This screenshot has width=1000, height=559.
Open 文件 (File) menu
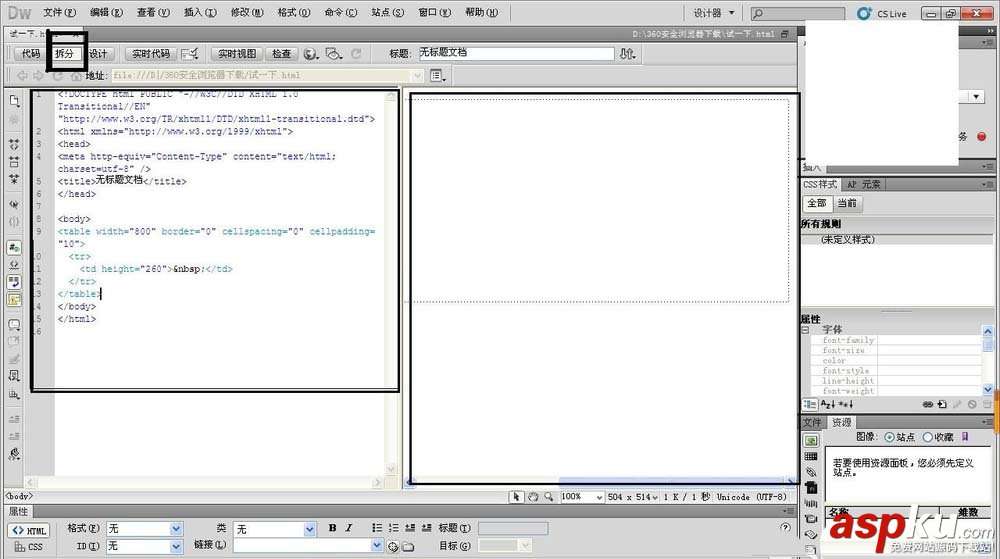[59, 12]
